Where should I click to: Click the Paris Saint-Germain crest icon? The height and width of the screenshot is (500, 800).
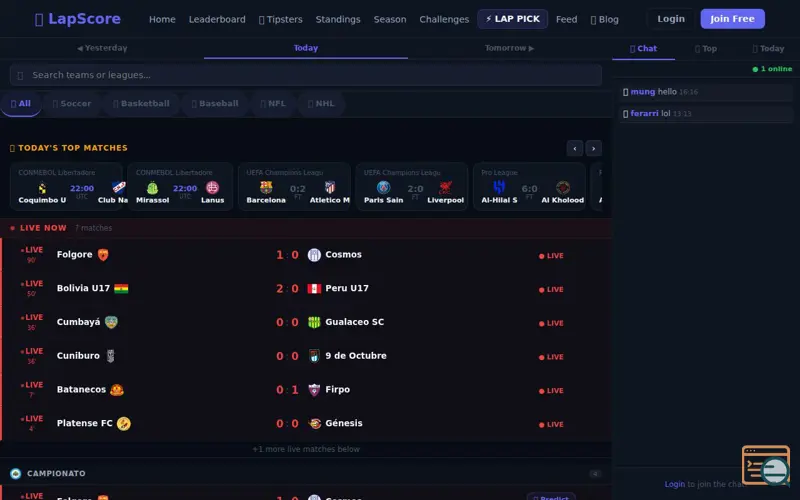pyautogui.click(x=383, y=187)
